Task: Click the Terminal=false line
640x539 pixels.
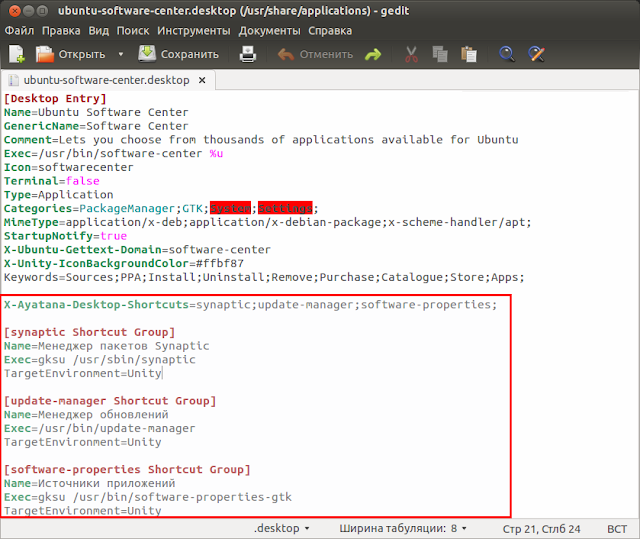Action: [x=51, y=181]
